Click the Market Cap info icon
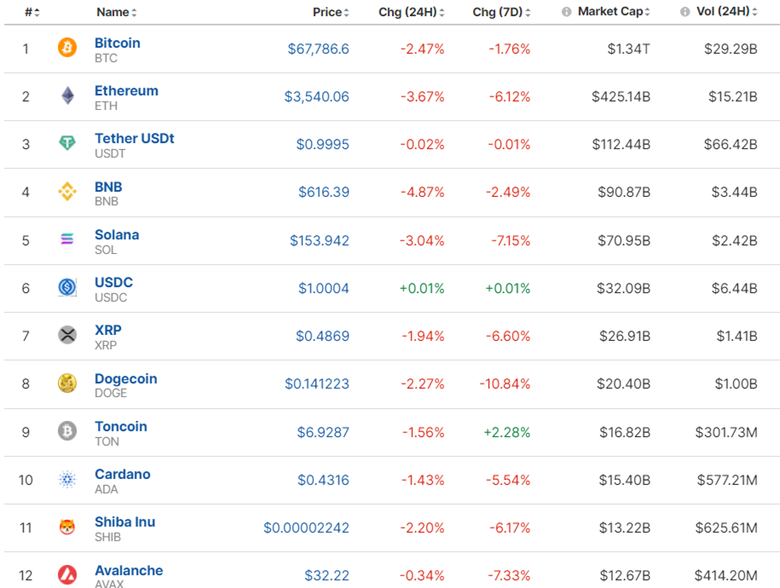Viewport: 780px width, 588px height. 566,12
